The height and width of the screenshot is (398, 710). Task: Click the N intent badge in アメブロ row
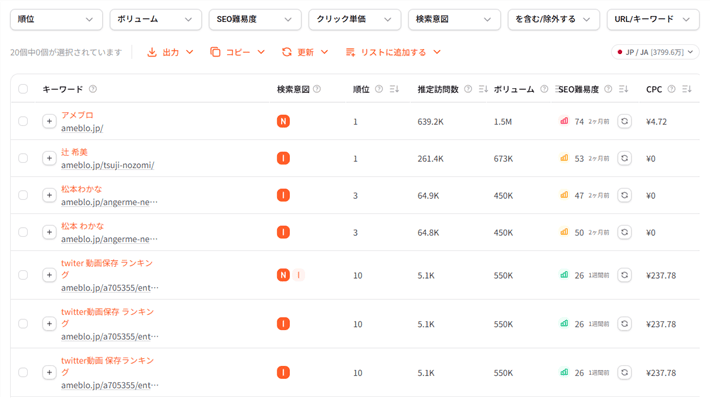pos(283,121)
